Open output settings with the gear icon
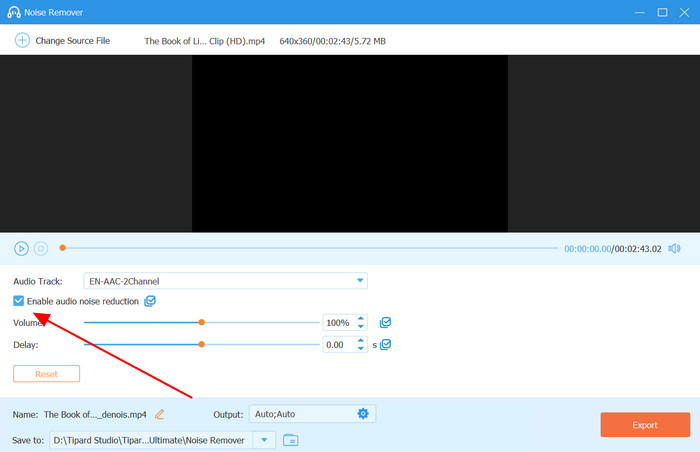700x452 pixels. click(x=363, y=414)
